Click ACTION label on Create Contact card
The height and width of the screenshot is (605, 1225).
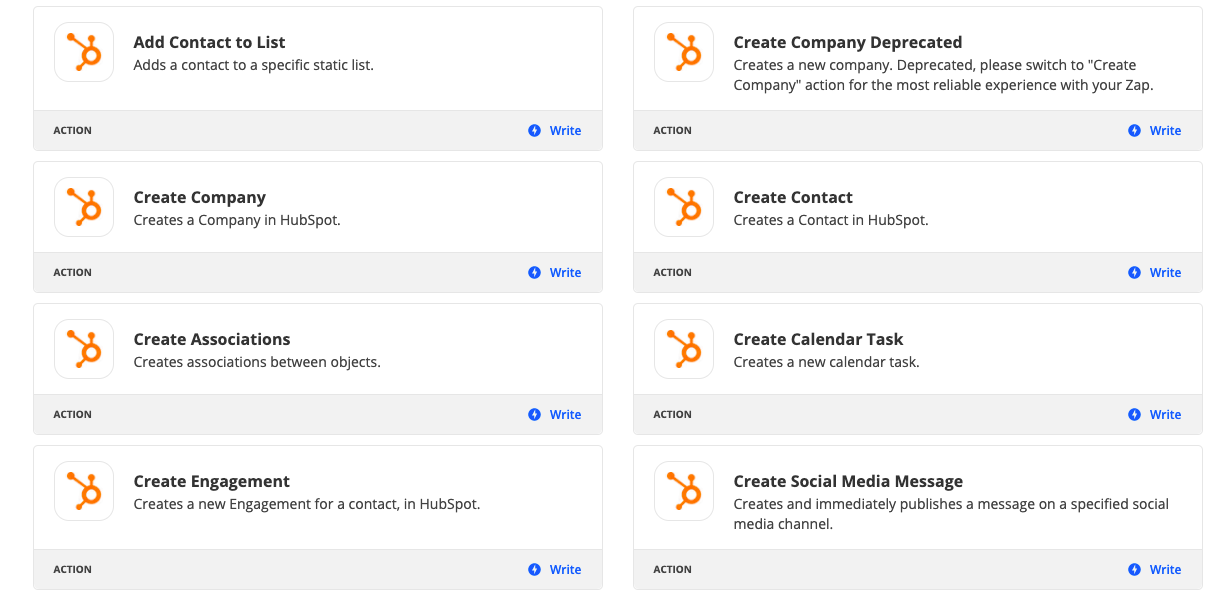(672, 273)
